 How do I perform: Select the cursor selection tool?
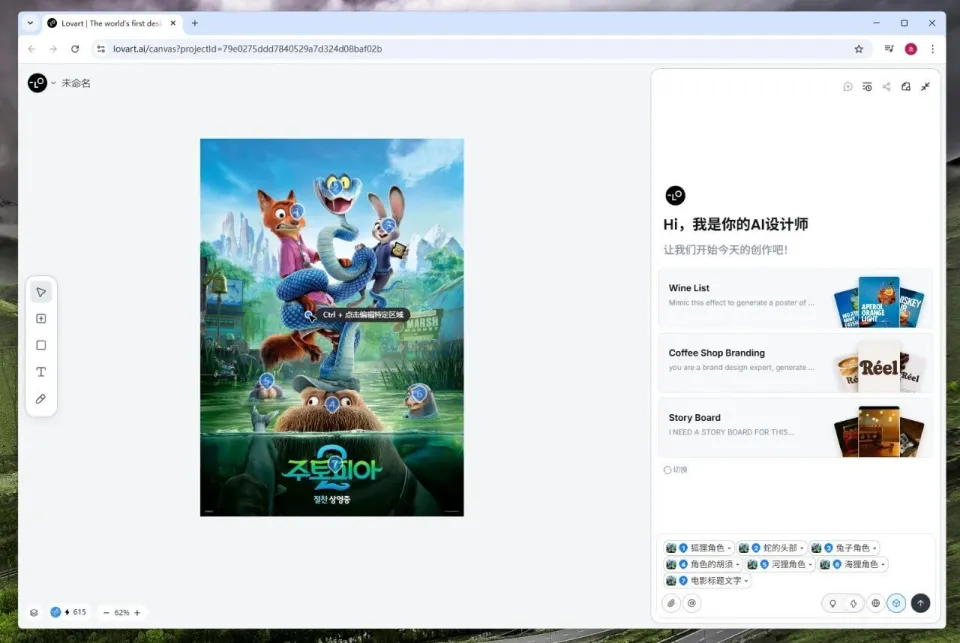pos(41,292)
